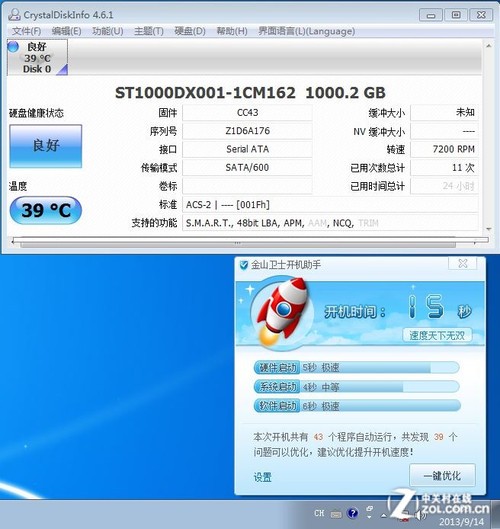
Task: Click the 系统启动 progress bar
Action: click(x=357, y=387)
